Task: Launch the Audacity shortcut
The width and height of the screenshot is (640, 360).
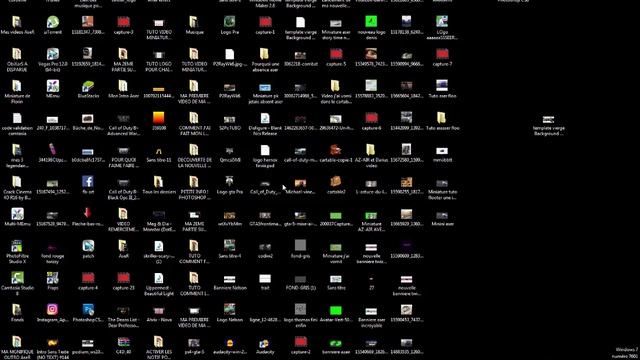Action: (x=265, y=343)
